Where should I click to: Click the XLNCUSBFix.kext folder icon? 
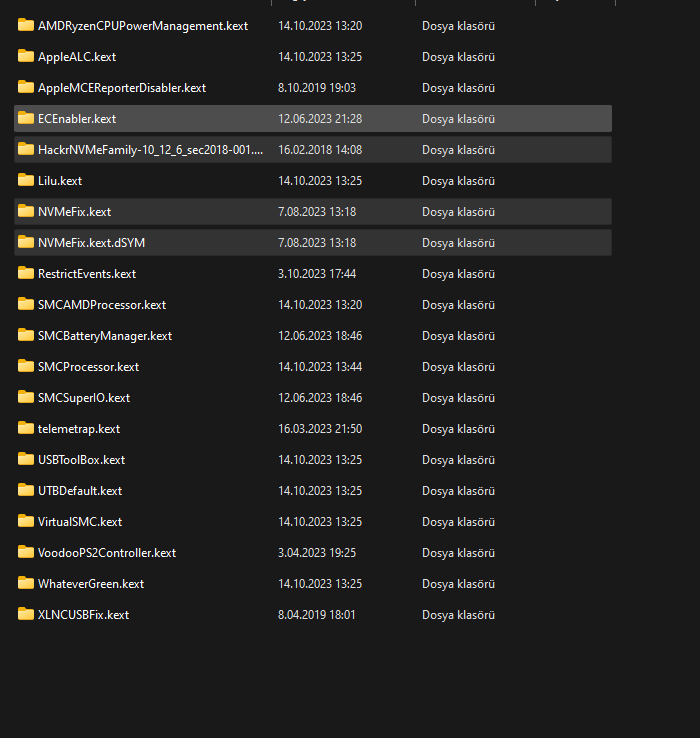coord(26,614)
